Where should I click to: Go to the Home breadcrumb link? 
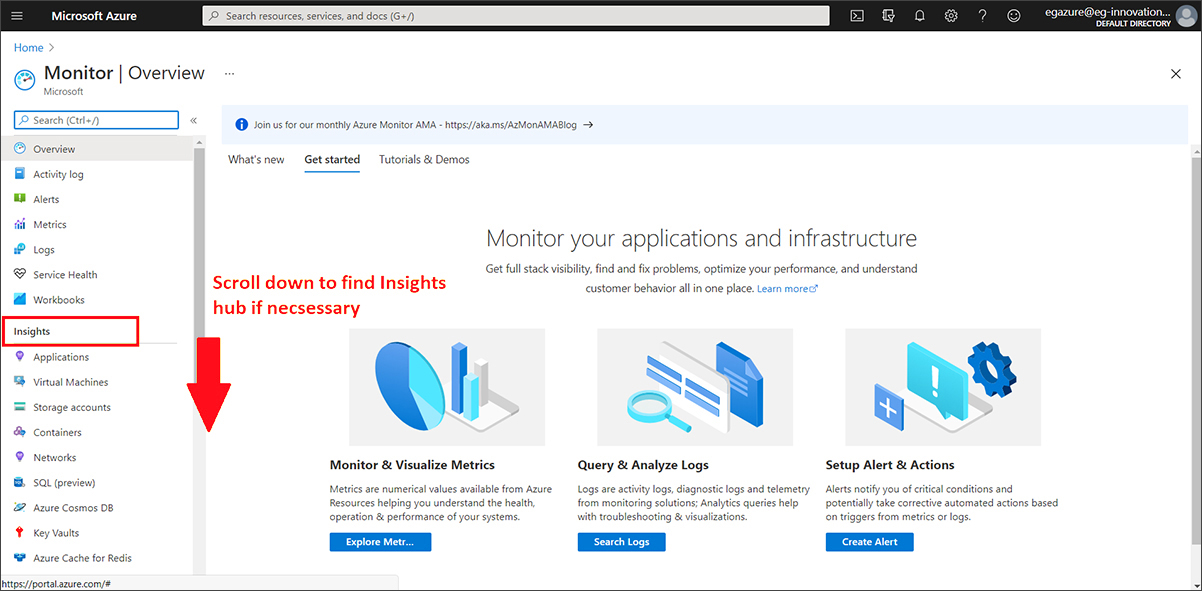28,47
